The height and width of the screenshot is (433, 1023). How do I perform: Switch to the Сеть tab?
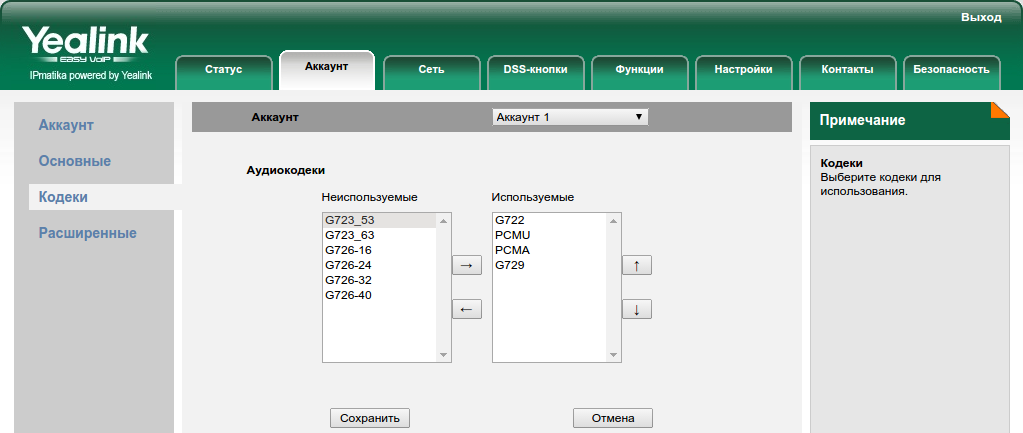coord(431,69)
